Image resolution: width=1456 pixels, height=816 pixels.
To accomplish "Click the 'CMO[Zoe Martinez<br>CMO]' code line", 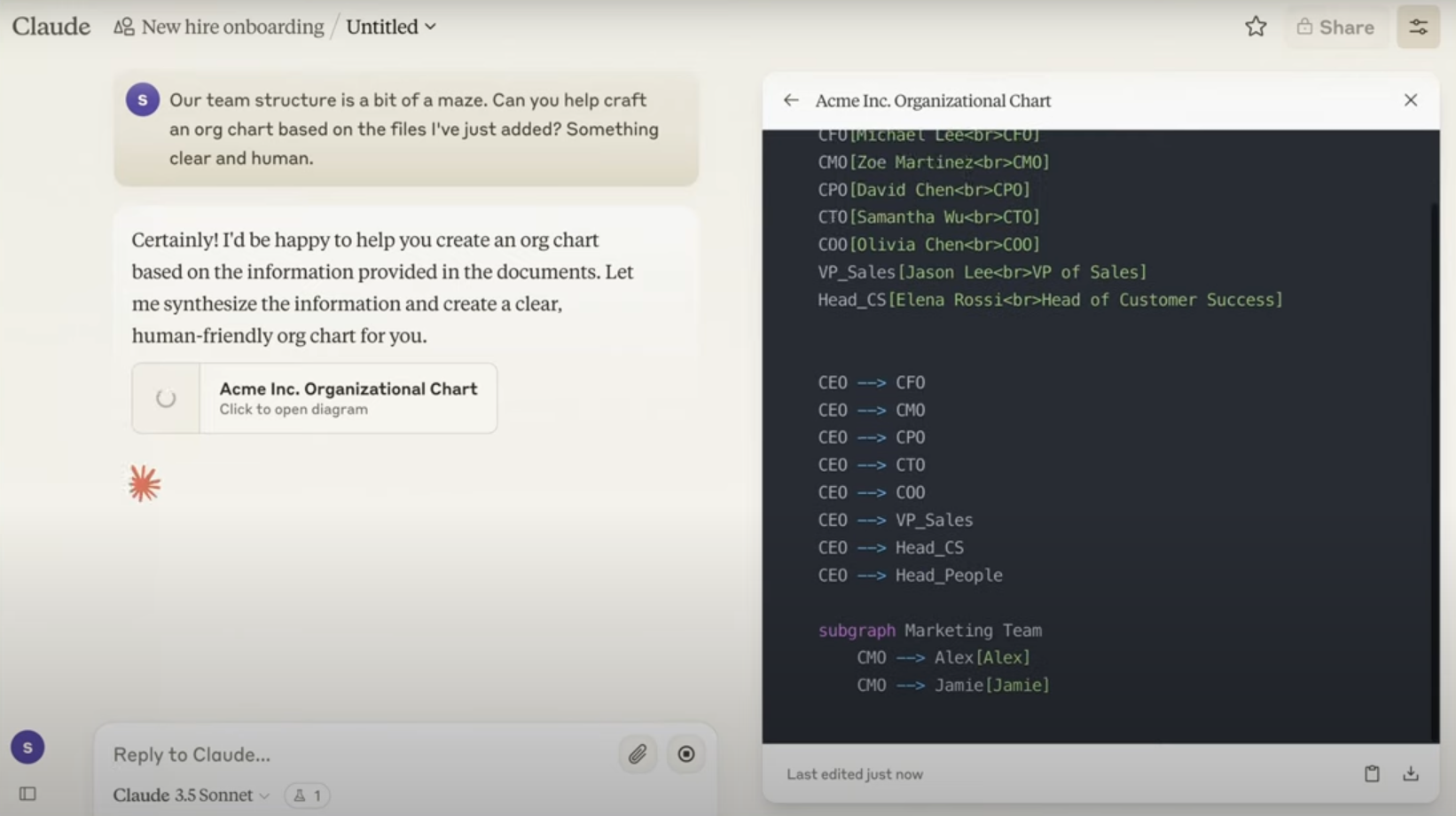I will [x=934, y=162].
